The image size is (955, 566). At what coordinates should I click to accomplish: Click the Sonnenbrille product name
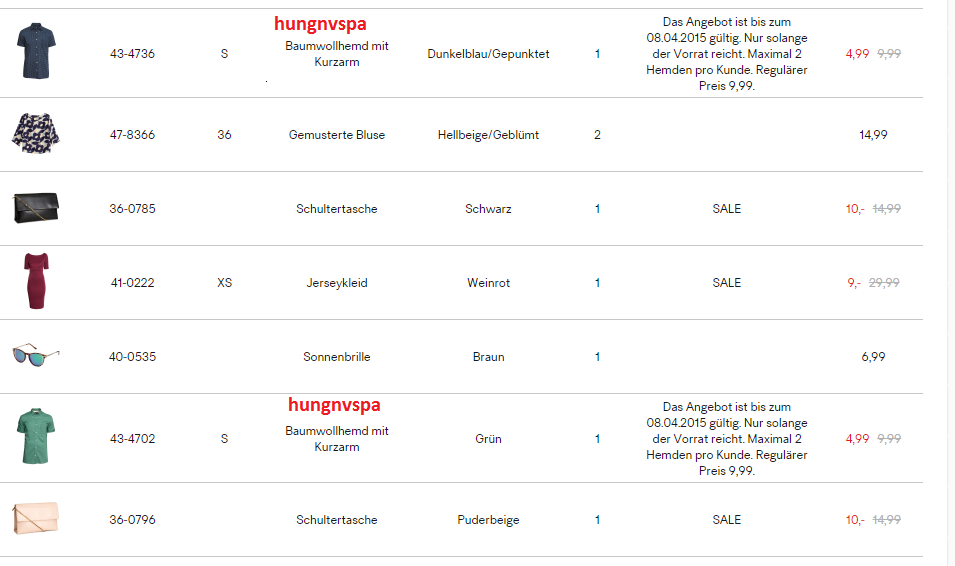pos(336,357)
